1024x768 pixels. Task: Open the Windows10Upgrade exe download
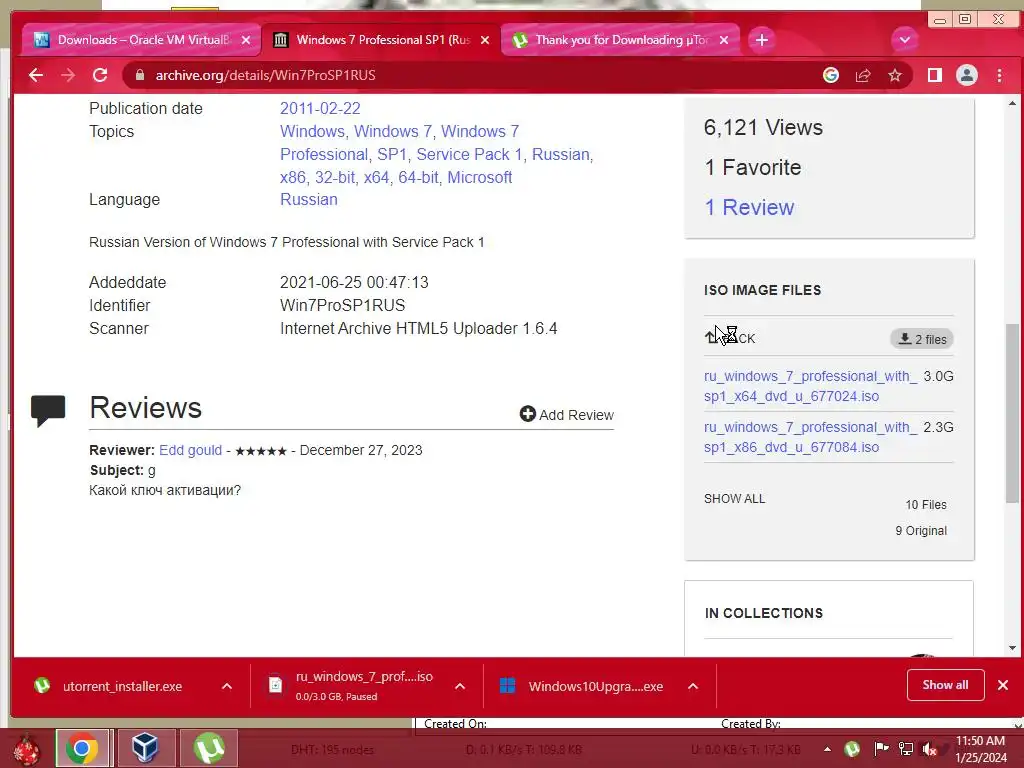pyautogui.click(x=581, y=686)
